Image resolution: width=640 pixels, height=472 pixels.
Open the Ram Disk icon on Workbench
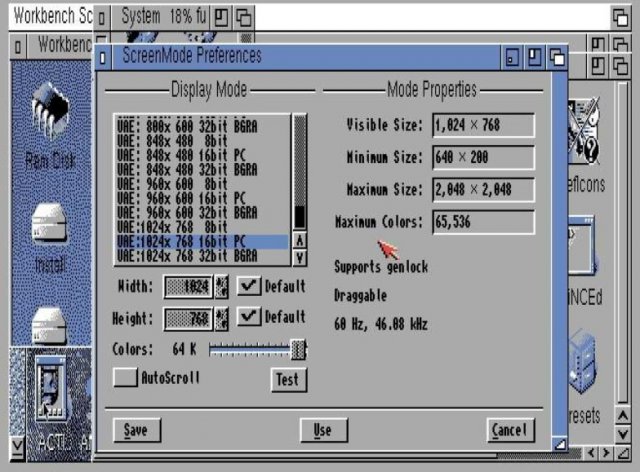tap(50, 111)
